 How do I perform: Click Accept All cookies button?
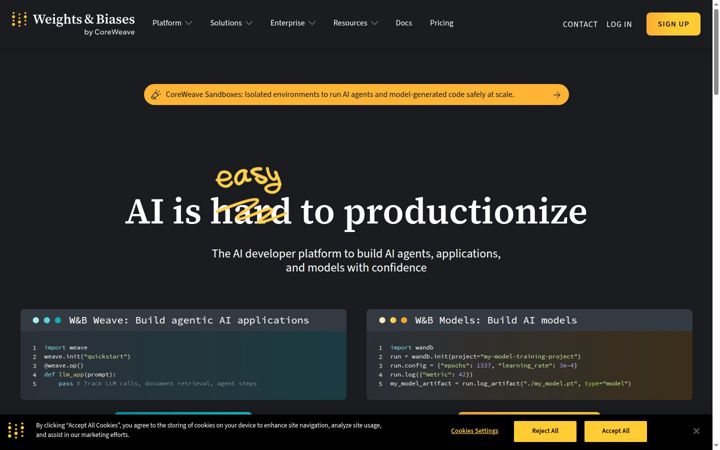pos(615,431)
